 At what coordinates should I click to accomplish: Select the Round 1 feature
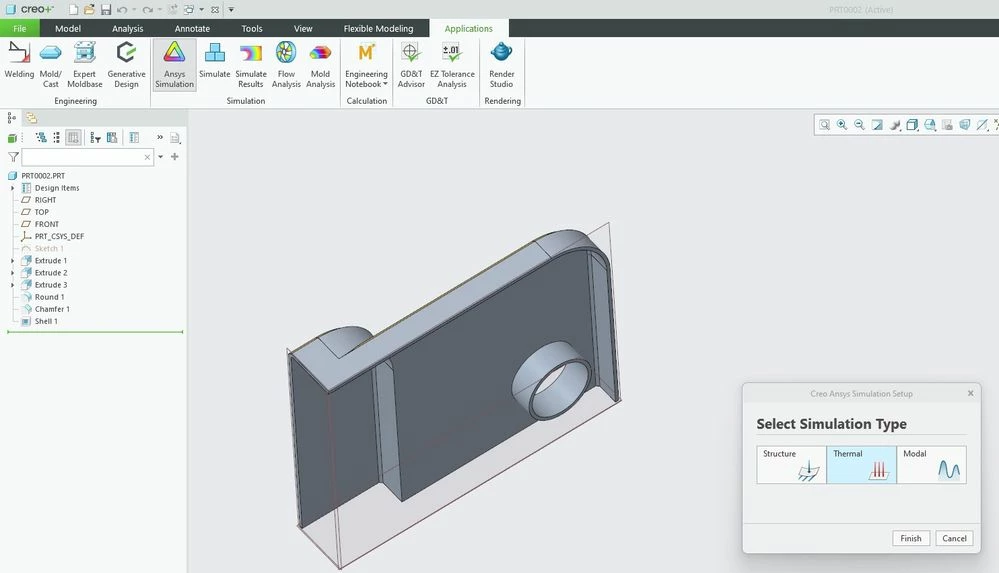pyautogui.click(x=49, y=297)
